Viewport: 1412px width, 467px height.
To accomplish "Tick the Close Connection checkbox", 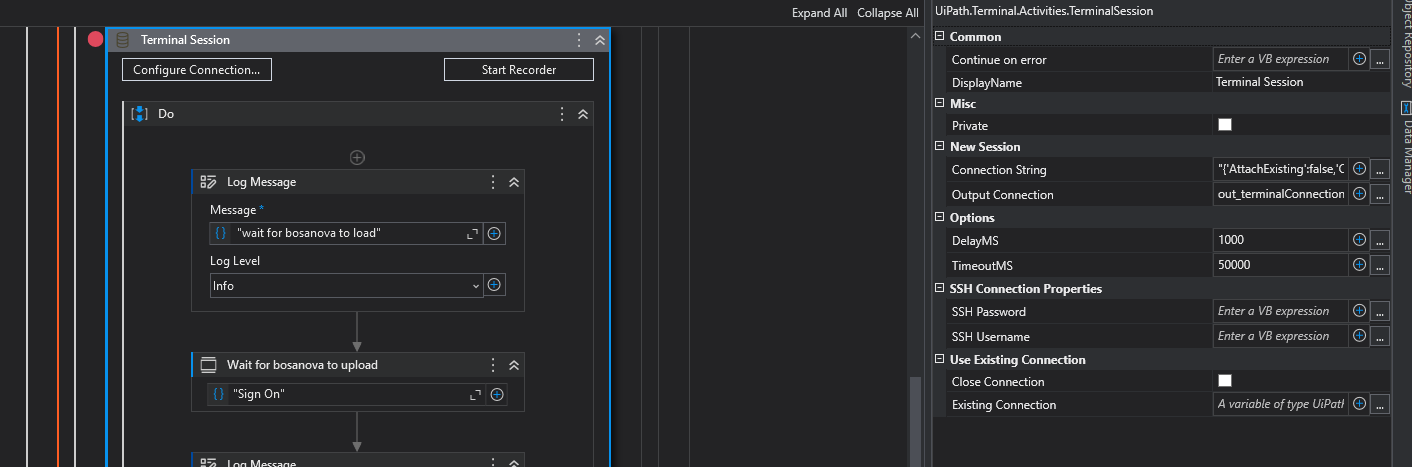I will click(x=1225, y=381).
